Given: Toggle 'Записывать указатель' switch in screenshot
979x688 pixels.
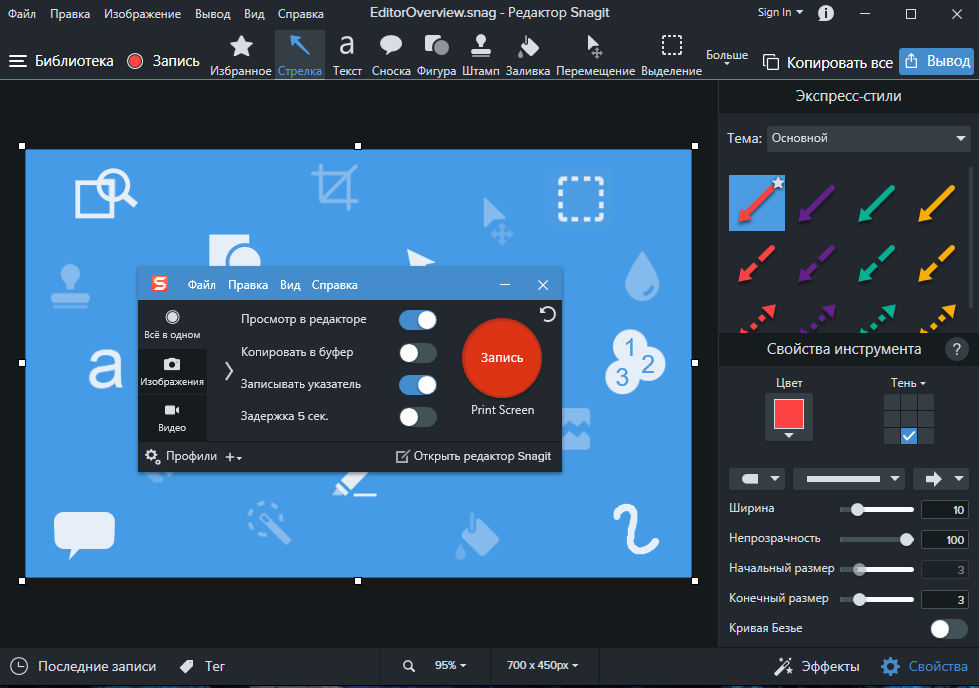Looking at the screenshot, I should tap(418, 385).
